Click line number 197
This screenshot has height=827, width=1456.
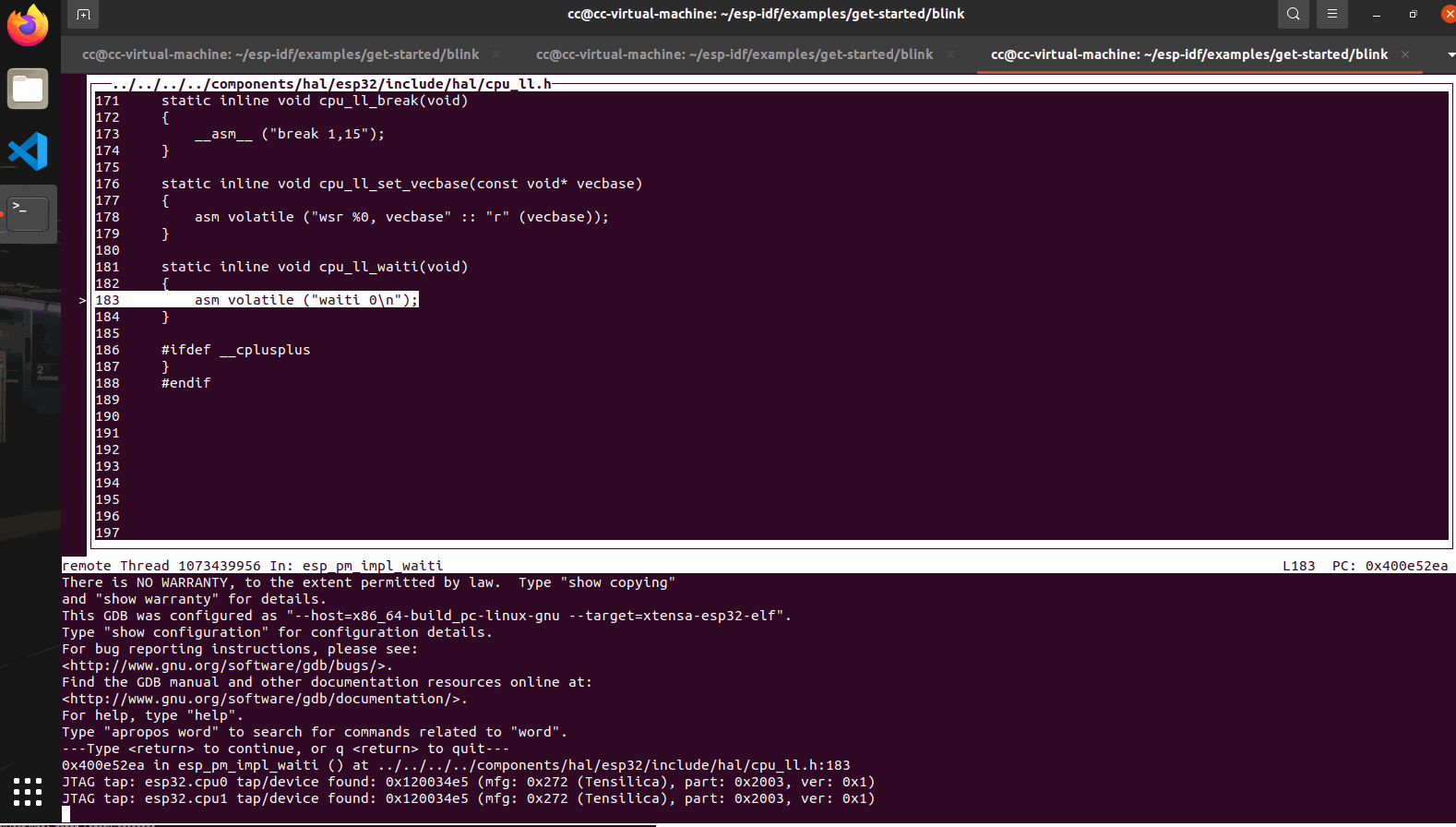(x=108, y=533)
